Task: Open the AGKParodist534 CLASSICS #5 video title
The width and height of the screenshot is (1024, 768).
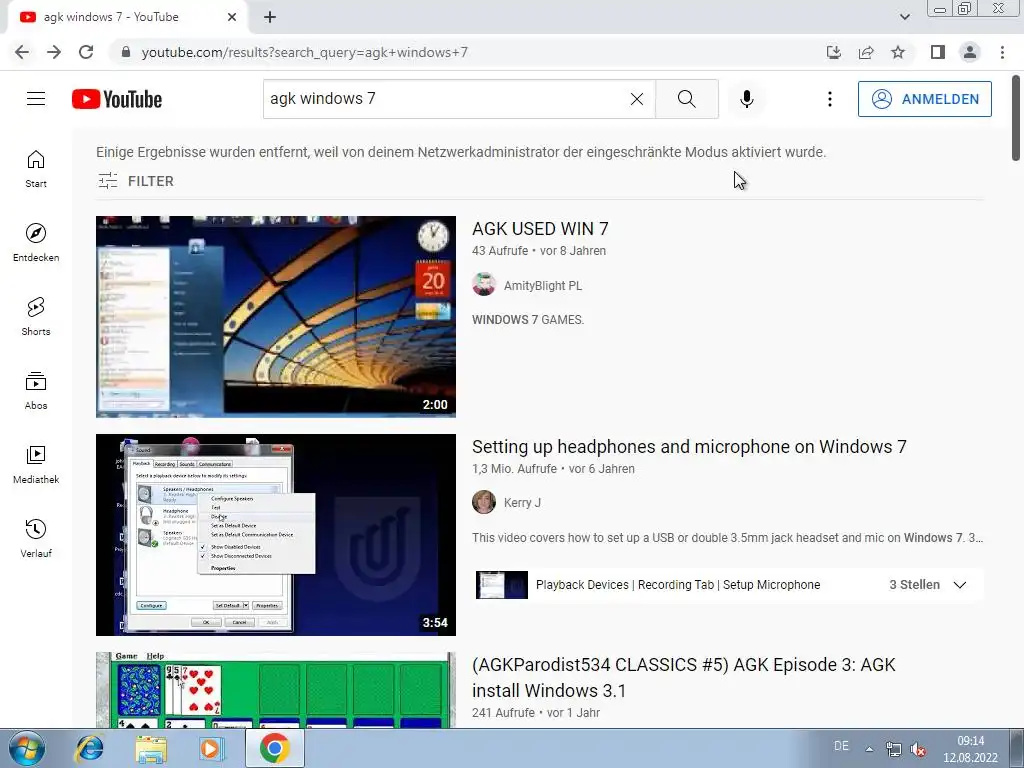Action: tap(684, 677)
